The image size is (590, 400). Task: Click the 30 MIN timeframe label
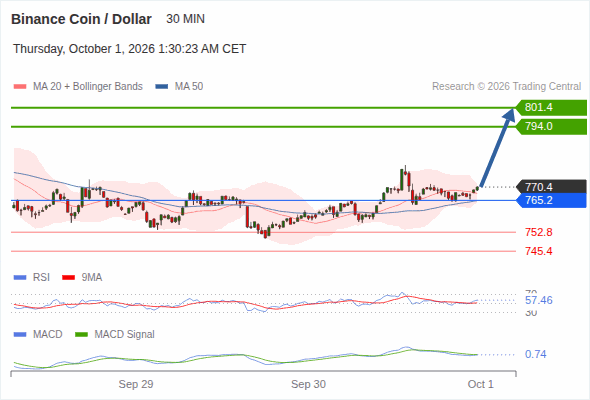(x=186, y=19)
